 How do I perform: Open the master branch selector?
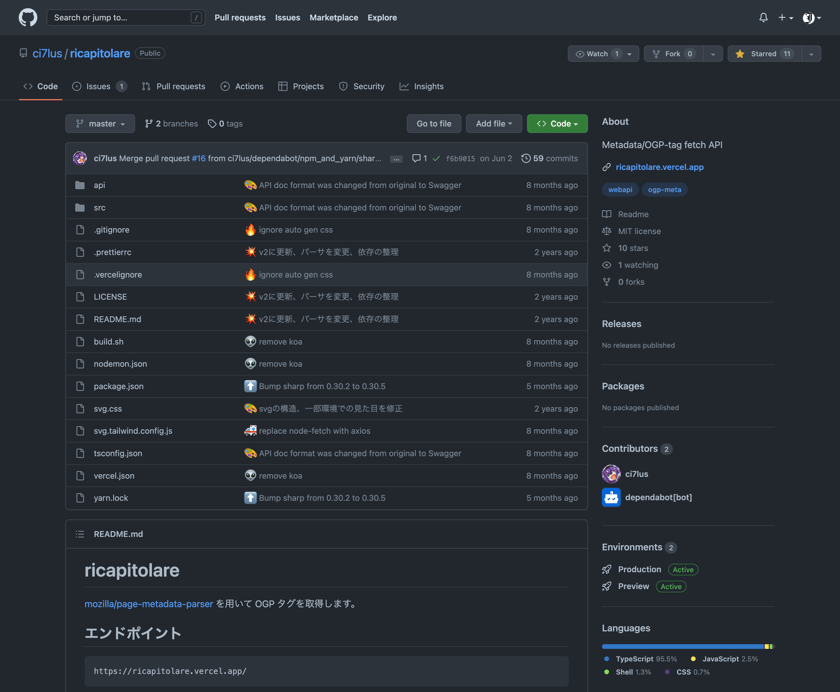[100, 124]
